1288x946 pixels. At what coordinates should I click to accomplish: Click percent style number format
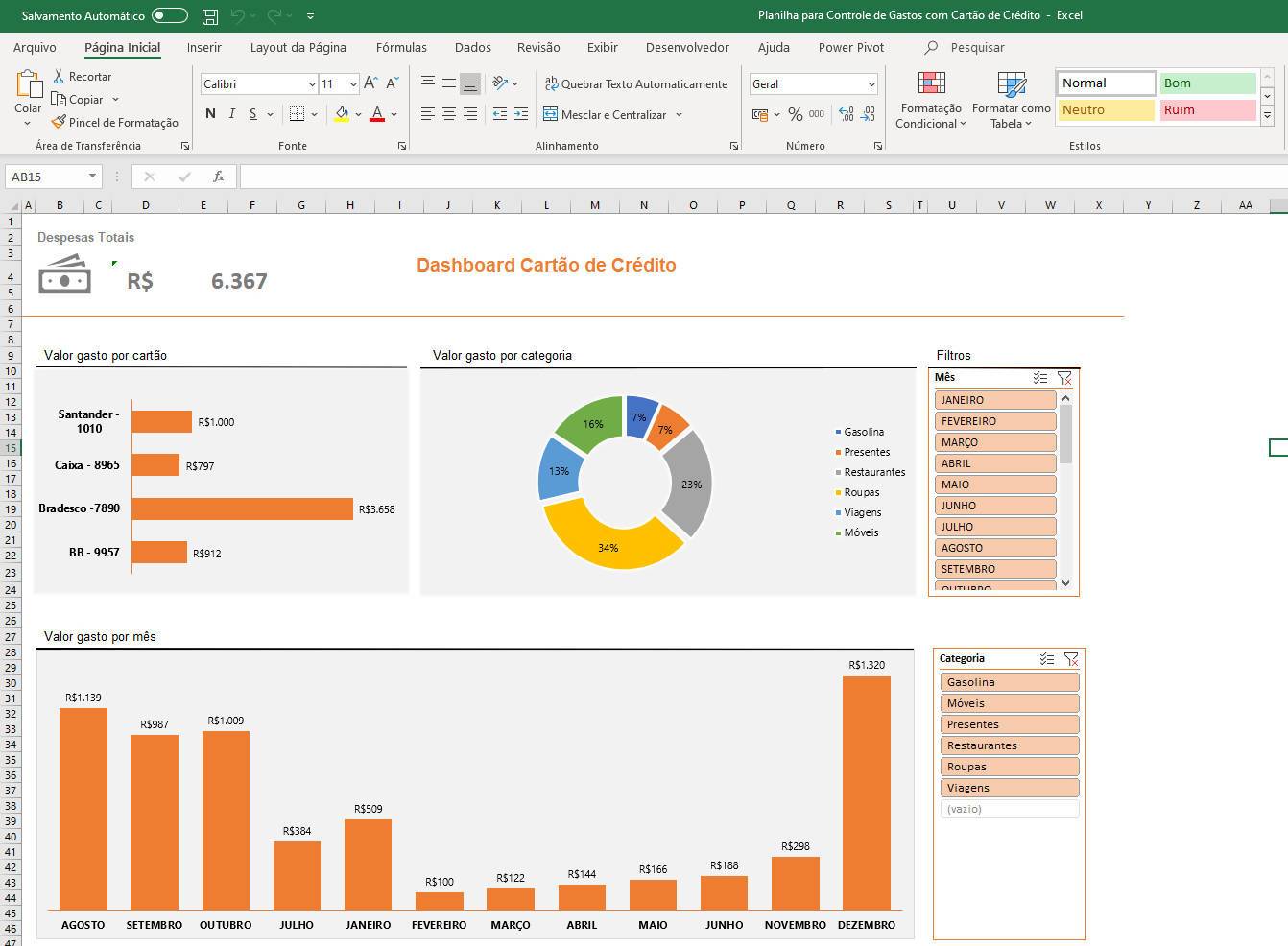point(795,114)
